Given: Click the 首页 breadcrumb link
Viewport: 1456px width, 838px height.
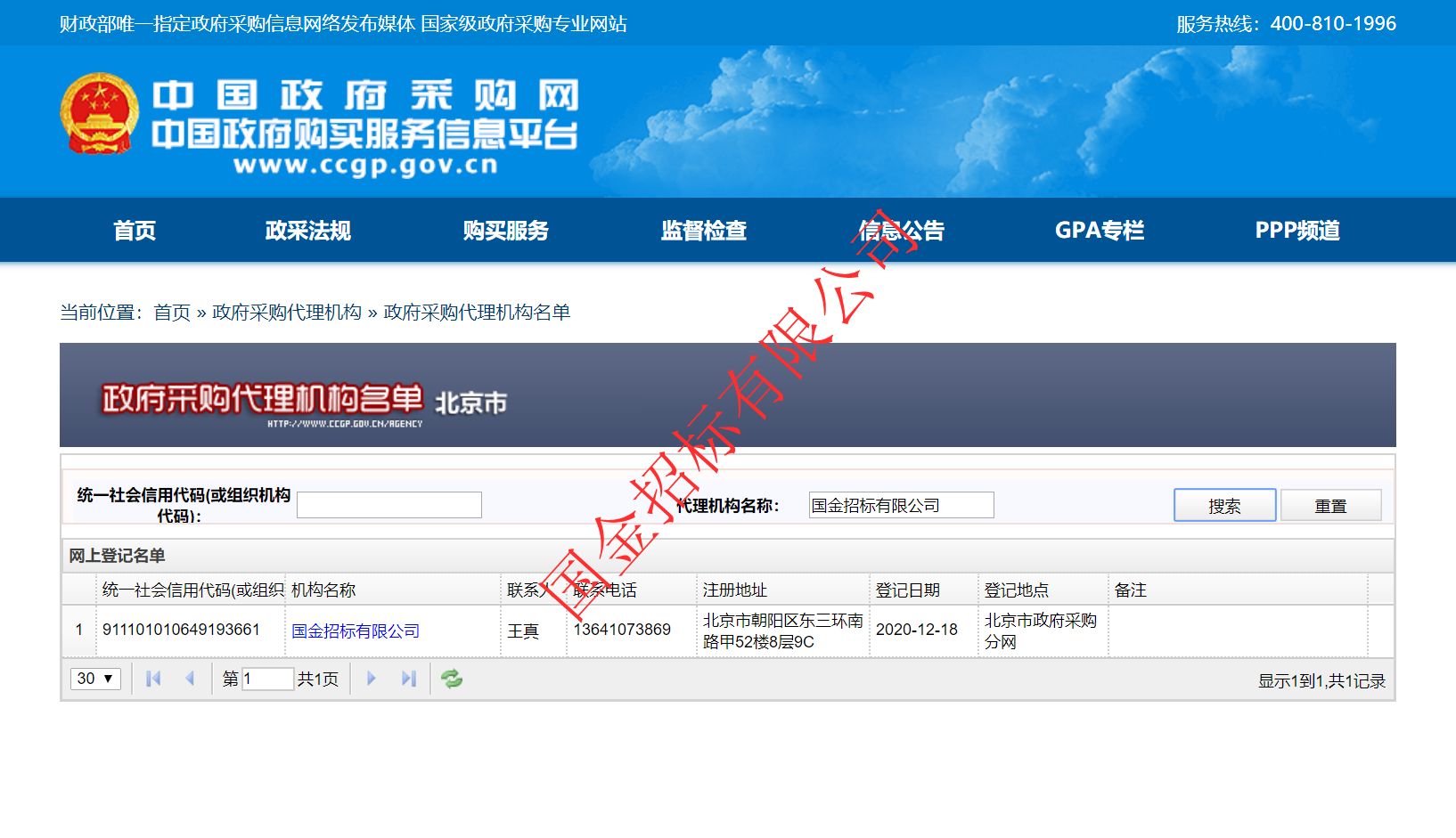Looking at the screenshot, I should pos(172,313).
